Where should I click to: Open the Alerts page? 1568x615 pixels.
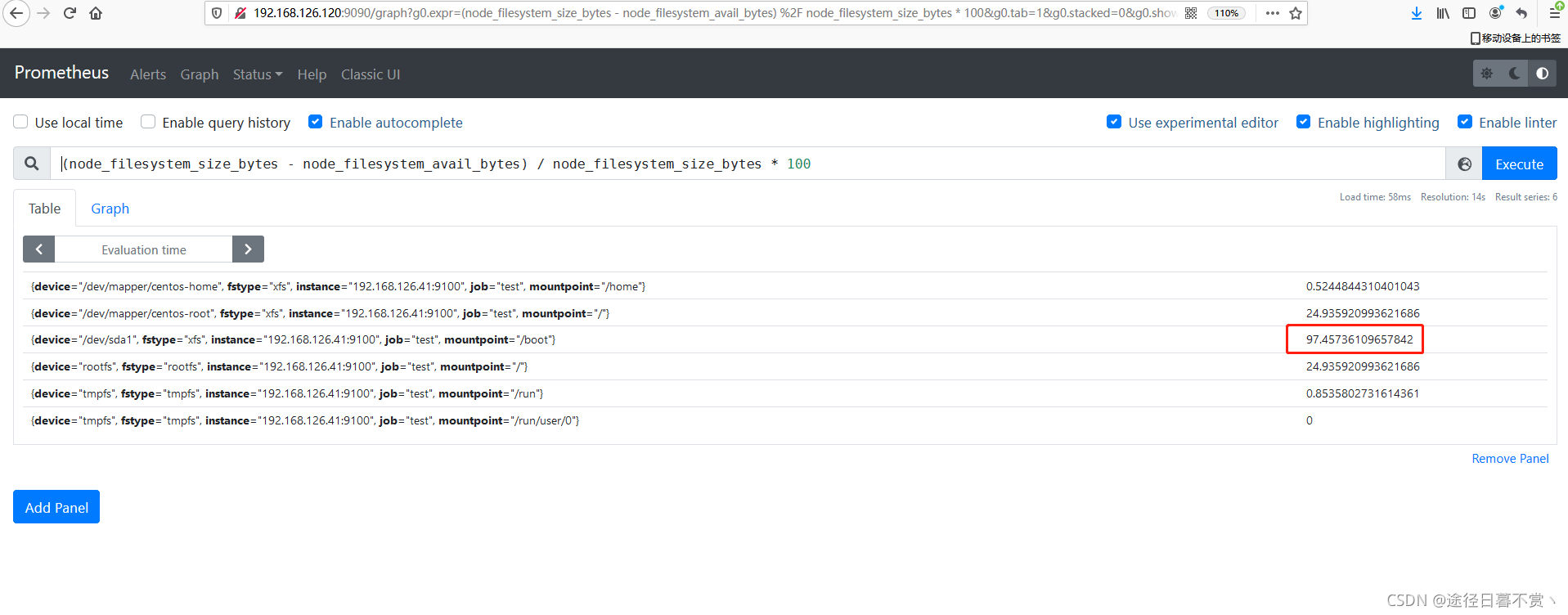[148, 74]
